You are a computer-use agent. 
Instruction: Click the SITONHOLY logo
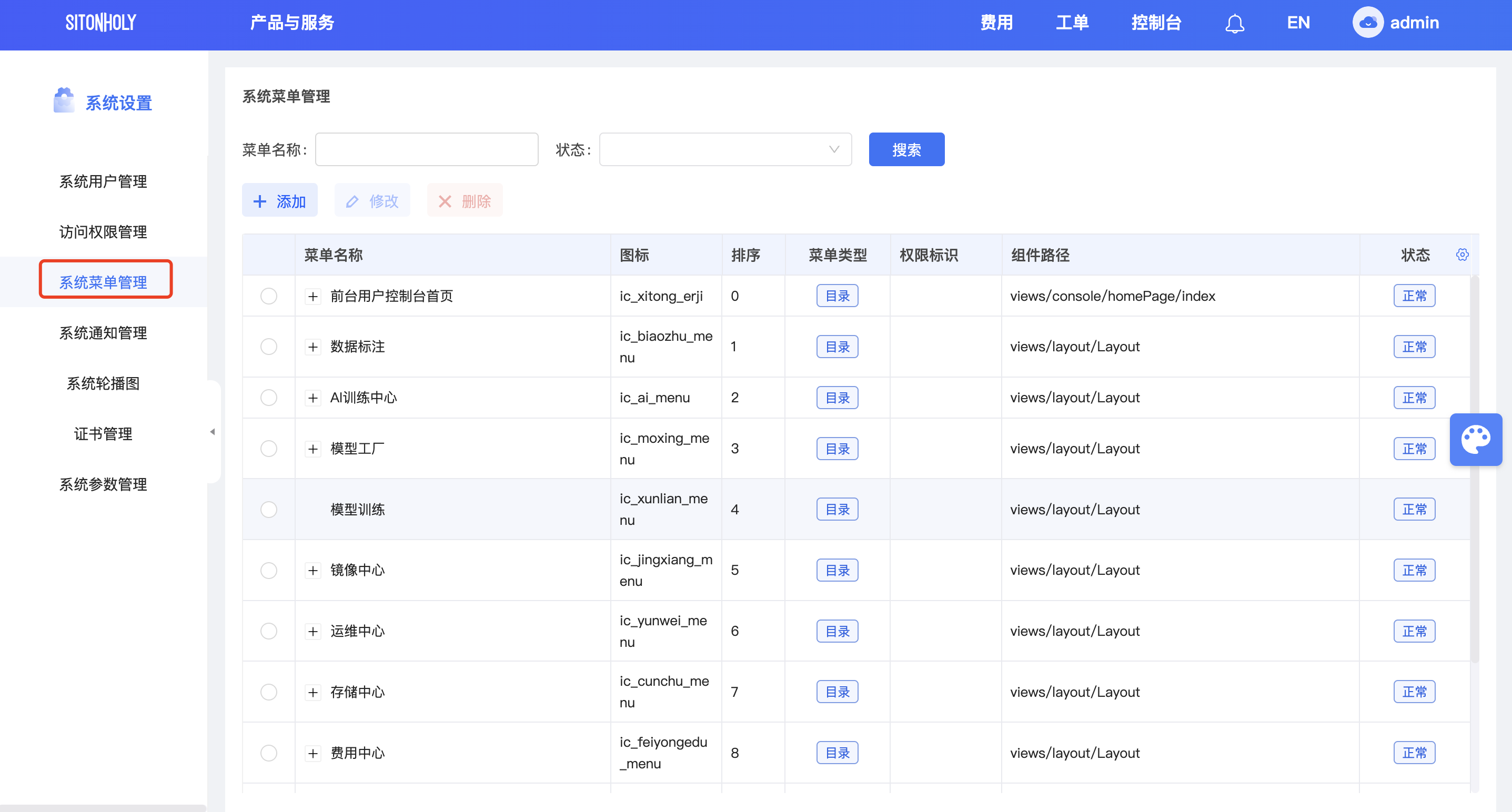point(101,23)
